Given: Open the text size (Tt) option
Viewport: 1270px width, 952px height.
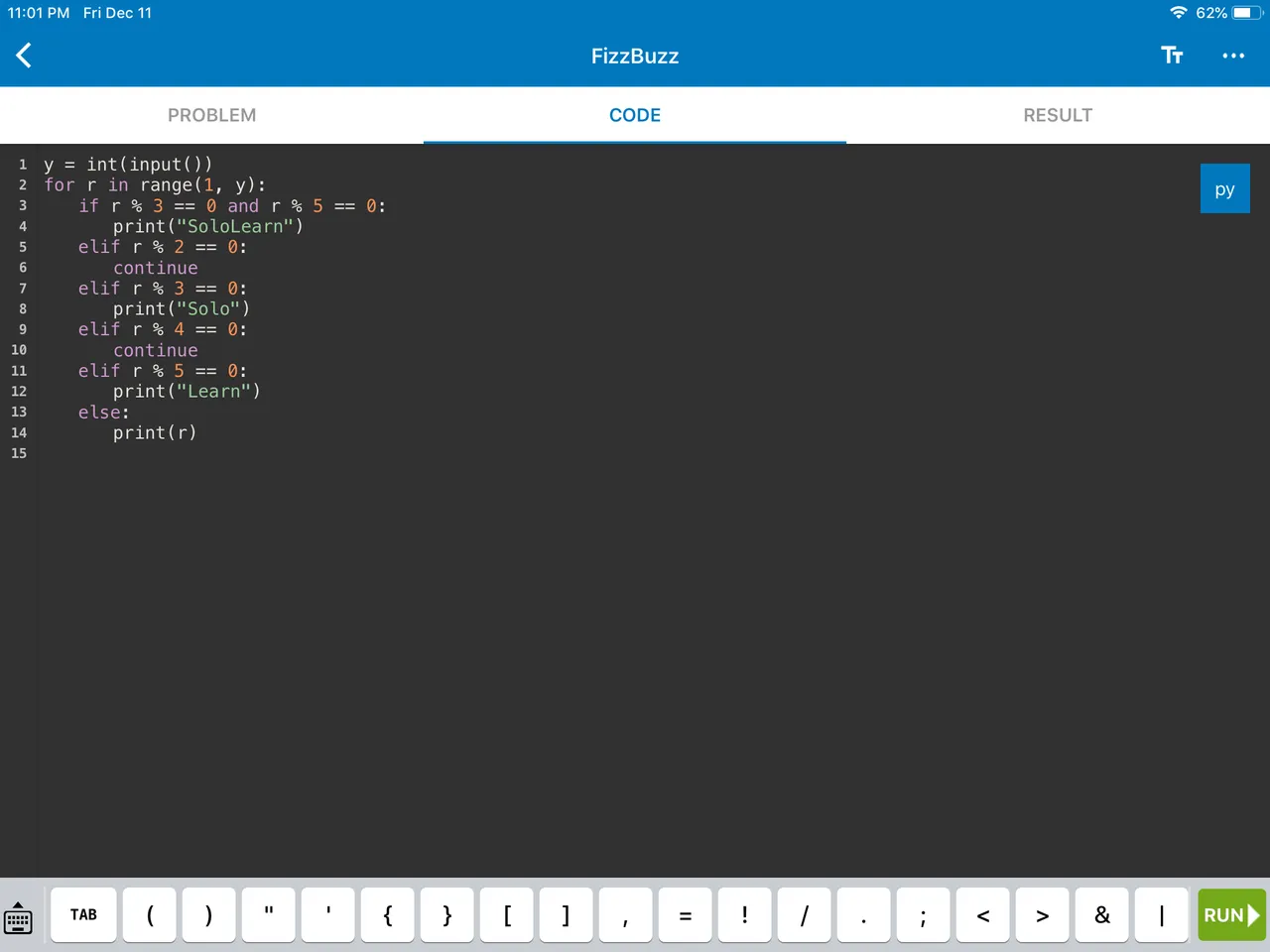Looking at the screenshot, I should [1172, 56].
